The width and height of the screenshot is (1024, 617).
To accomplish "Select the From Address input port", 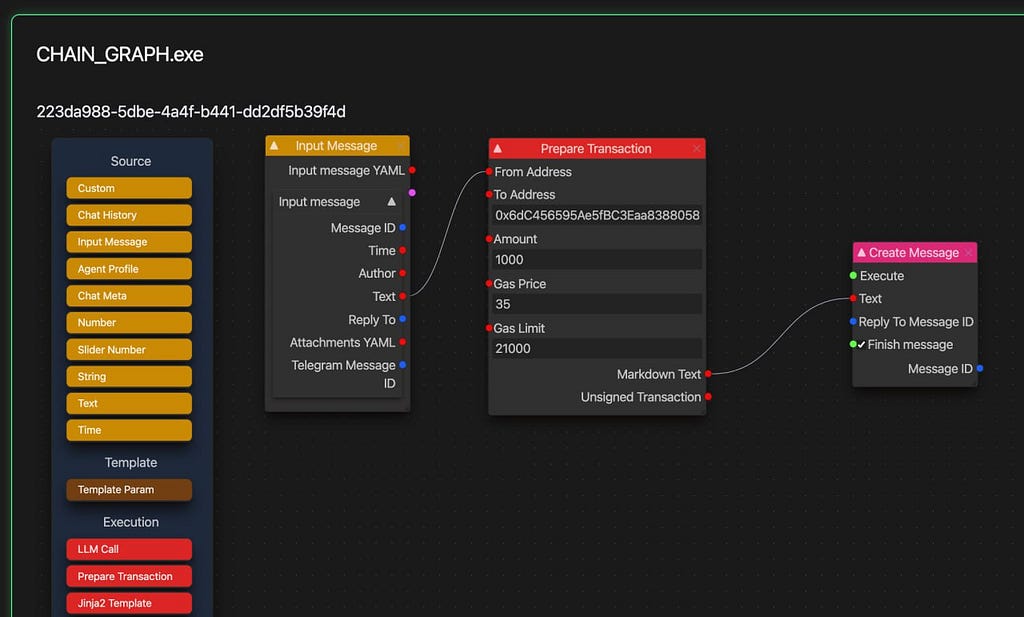I will (489, 172).
